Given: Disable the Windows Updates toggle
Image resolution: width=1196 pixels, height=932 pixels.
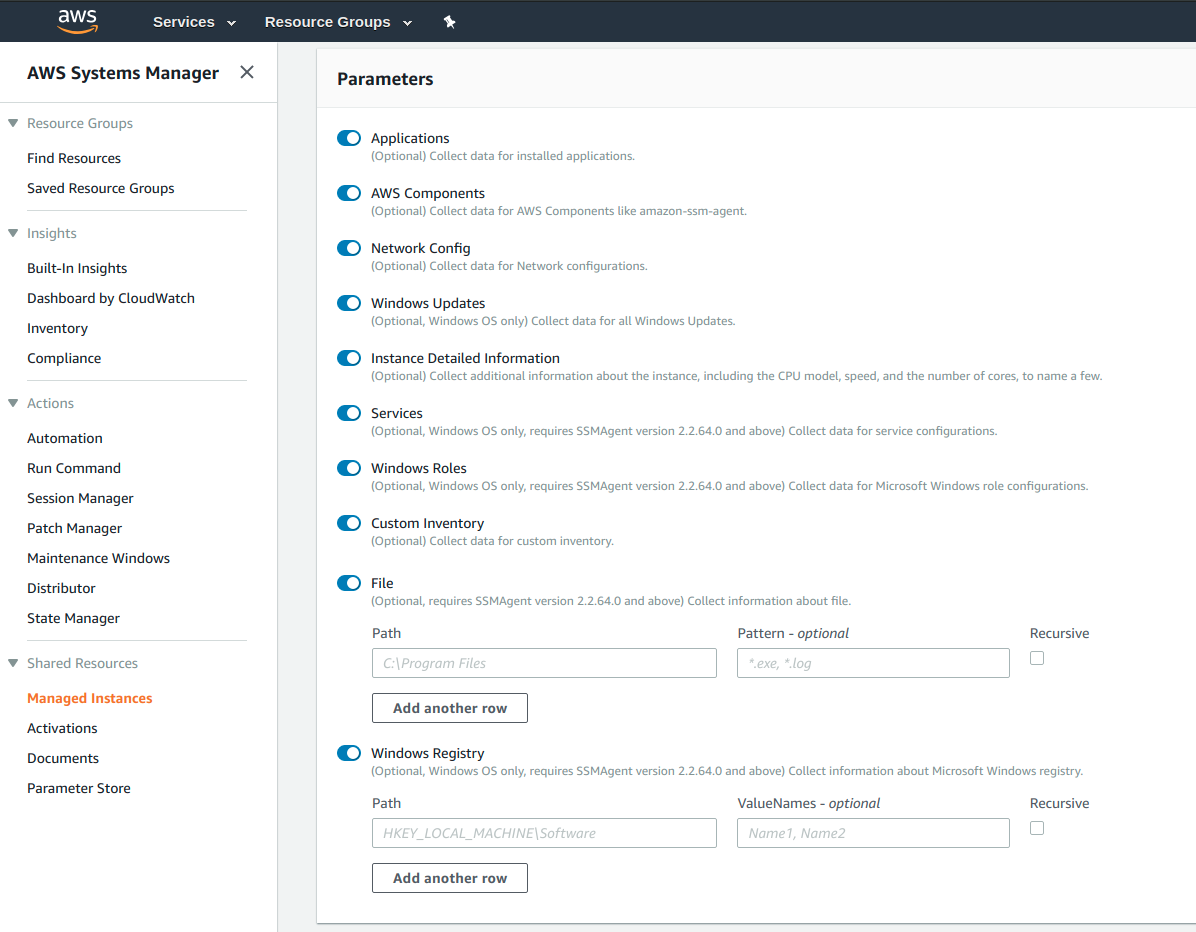Looking at the screenshot, I should click(x=349, y=303).
